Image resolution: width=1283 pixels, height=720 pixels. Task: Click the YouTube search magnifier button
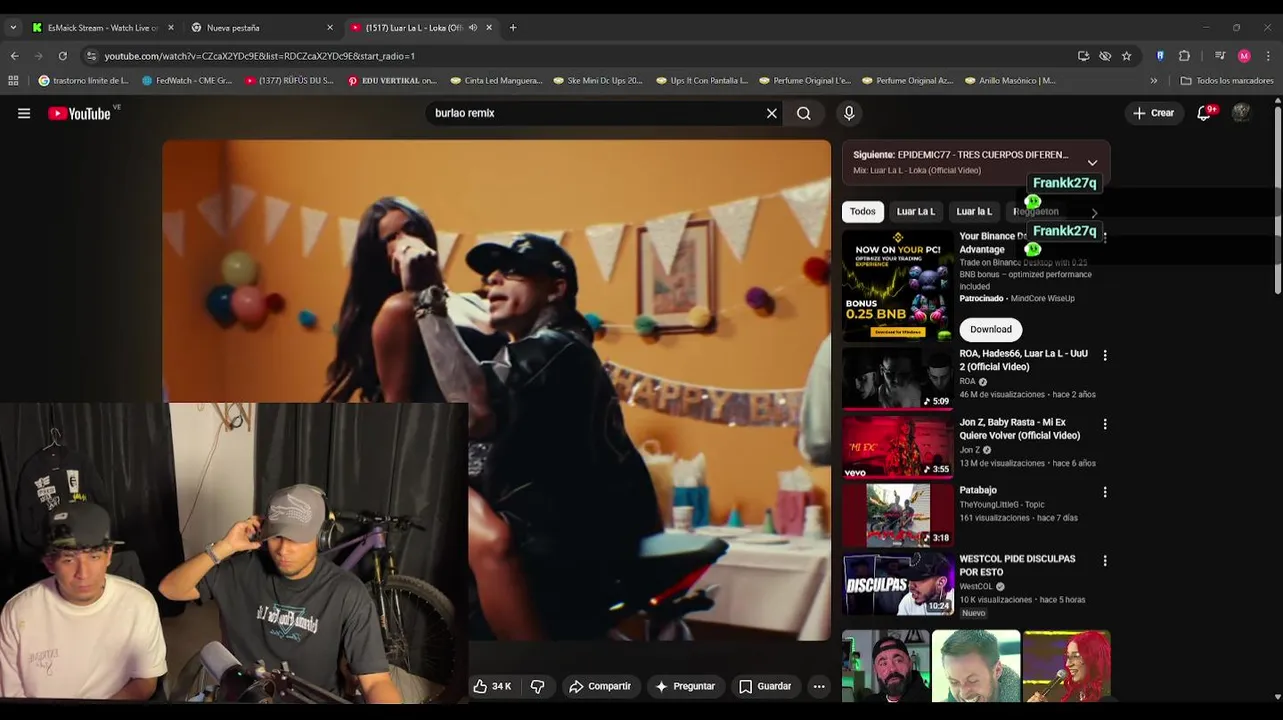804,113
